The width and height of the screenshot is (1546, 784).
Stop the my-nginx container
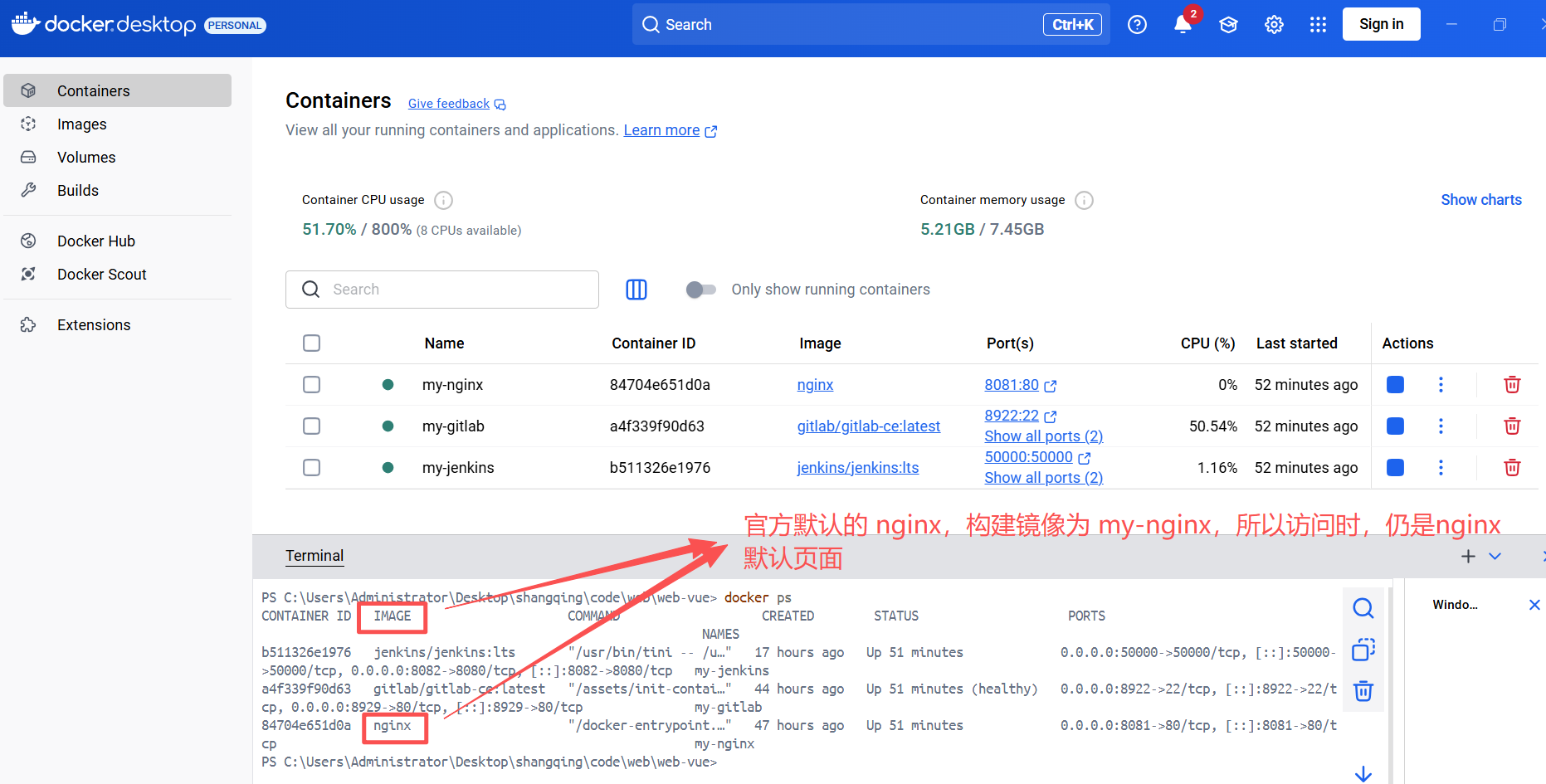click(x=1396, y=385)
